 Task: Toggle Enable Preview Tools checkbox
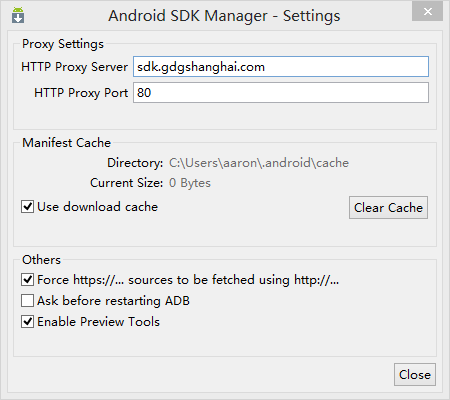[x=27, y=322]
